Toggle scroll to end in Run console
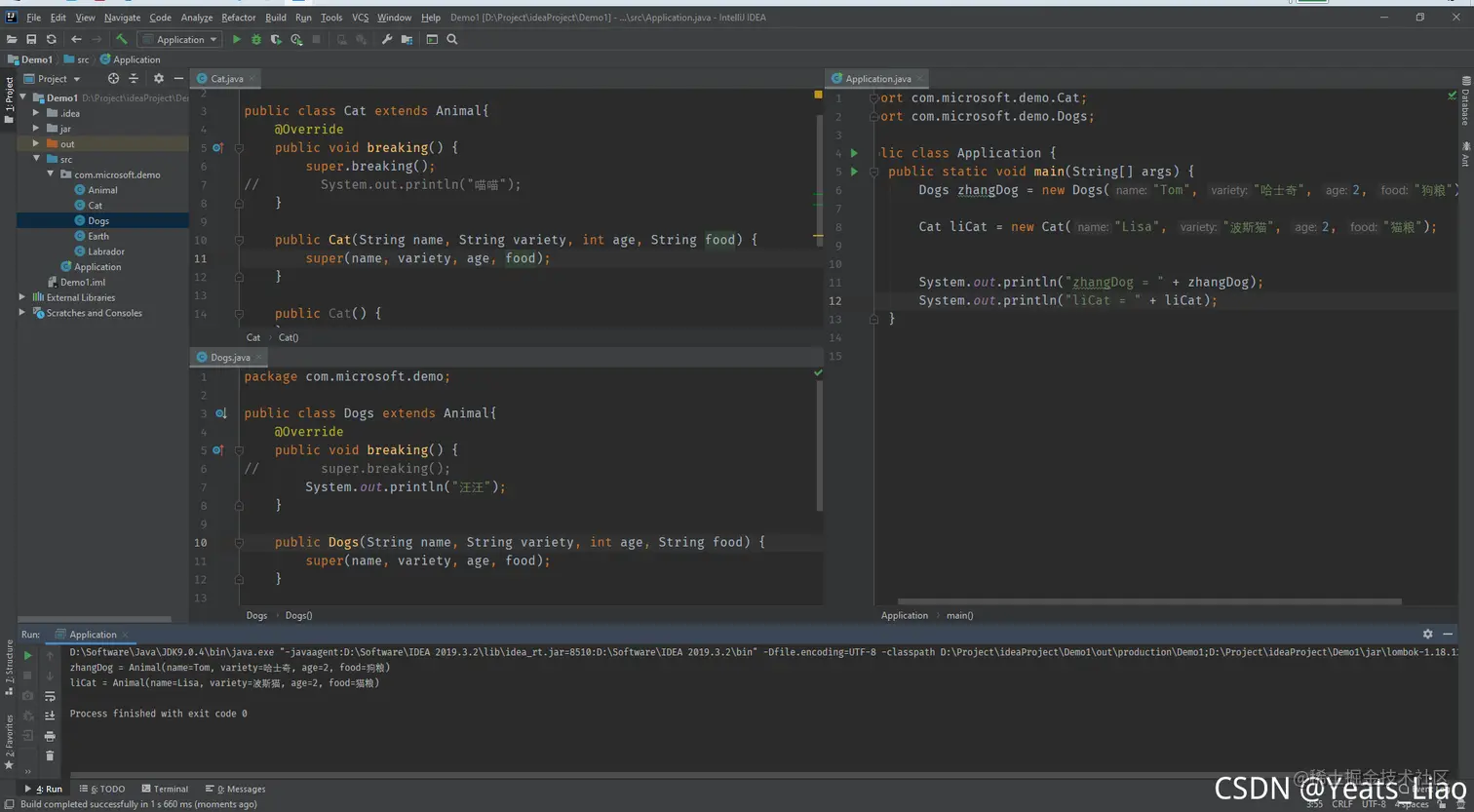The width and height of the screenshot is (1474, 812). pos(50,715)
